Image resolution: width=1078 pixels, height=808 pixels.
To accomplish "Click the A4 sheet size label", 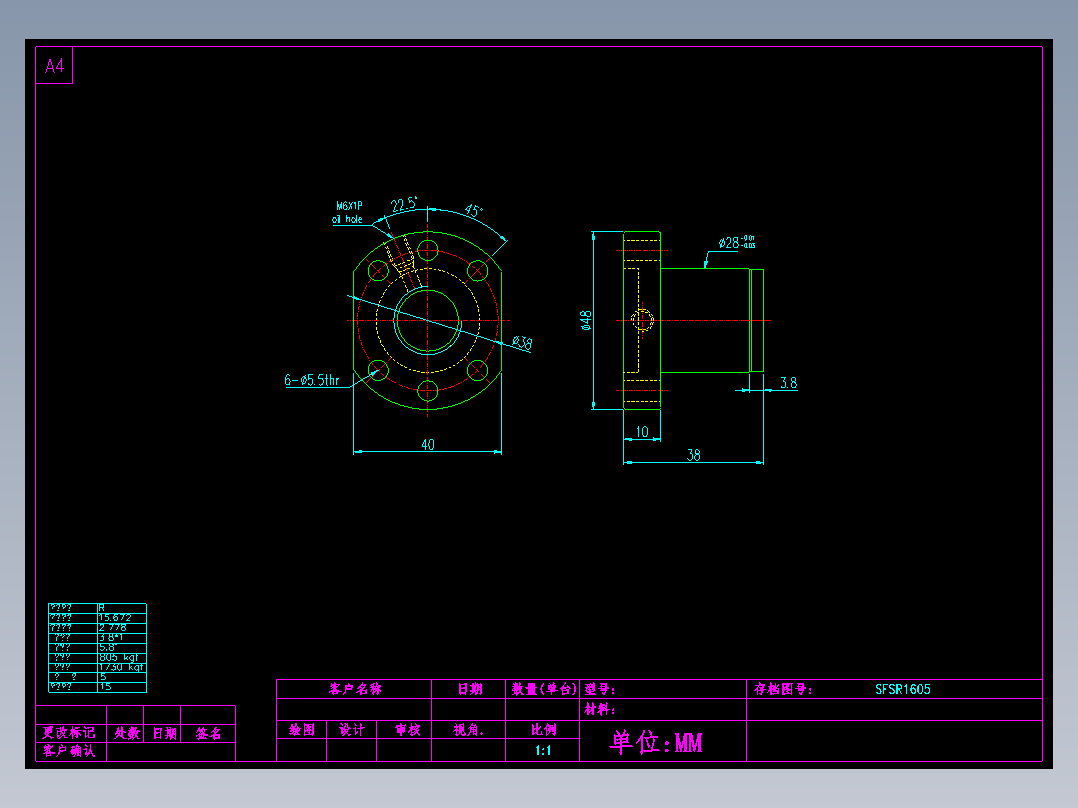I will tap(54, 66).
